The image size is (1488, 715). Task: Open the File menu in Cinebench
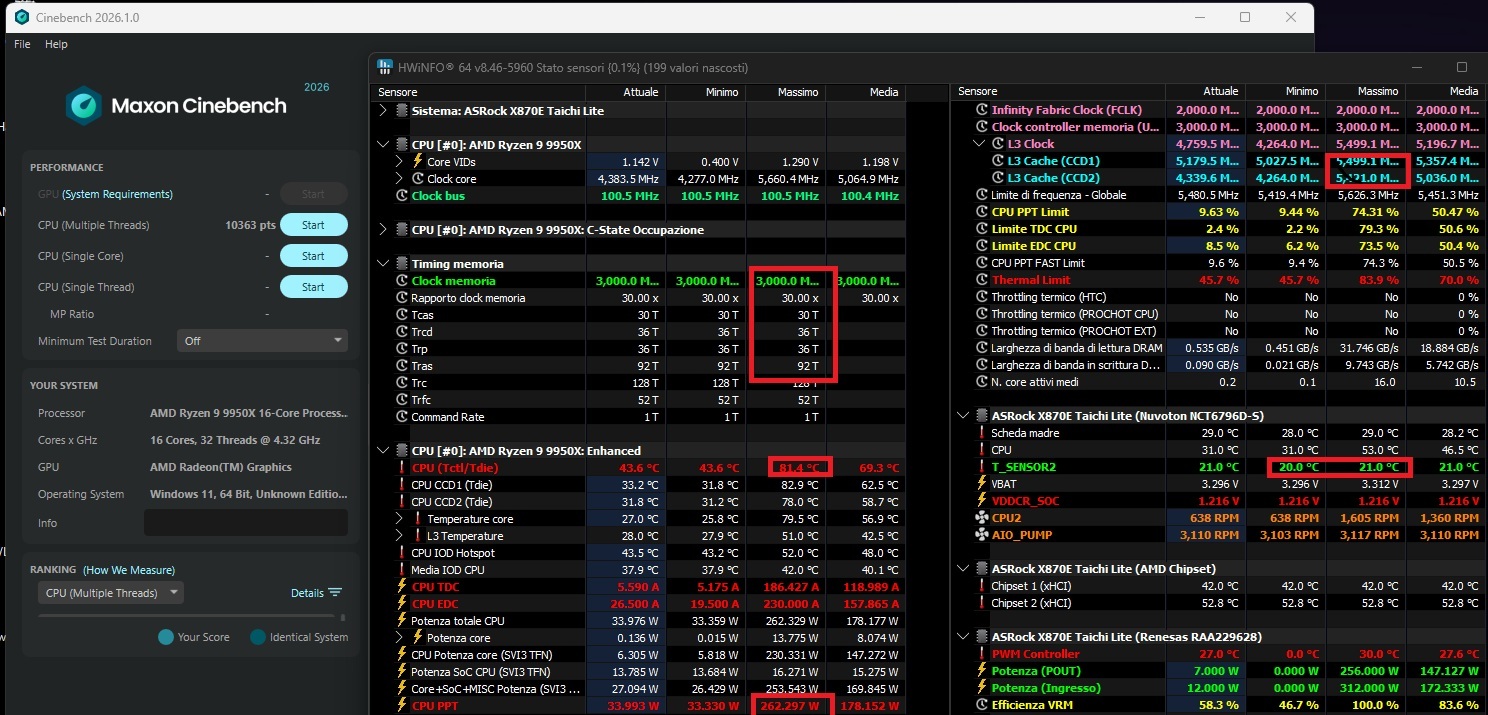22,44
